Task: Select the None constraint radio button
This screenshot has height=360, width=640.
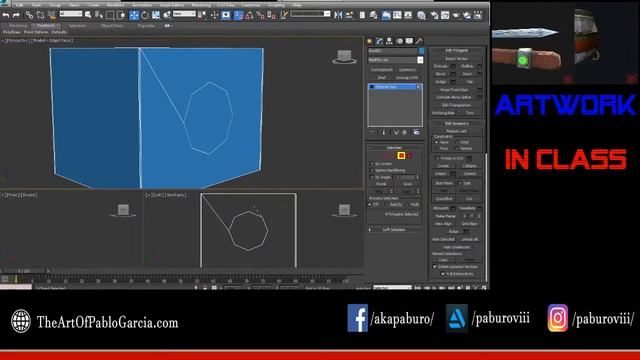Action: tap(436, 142)
